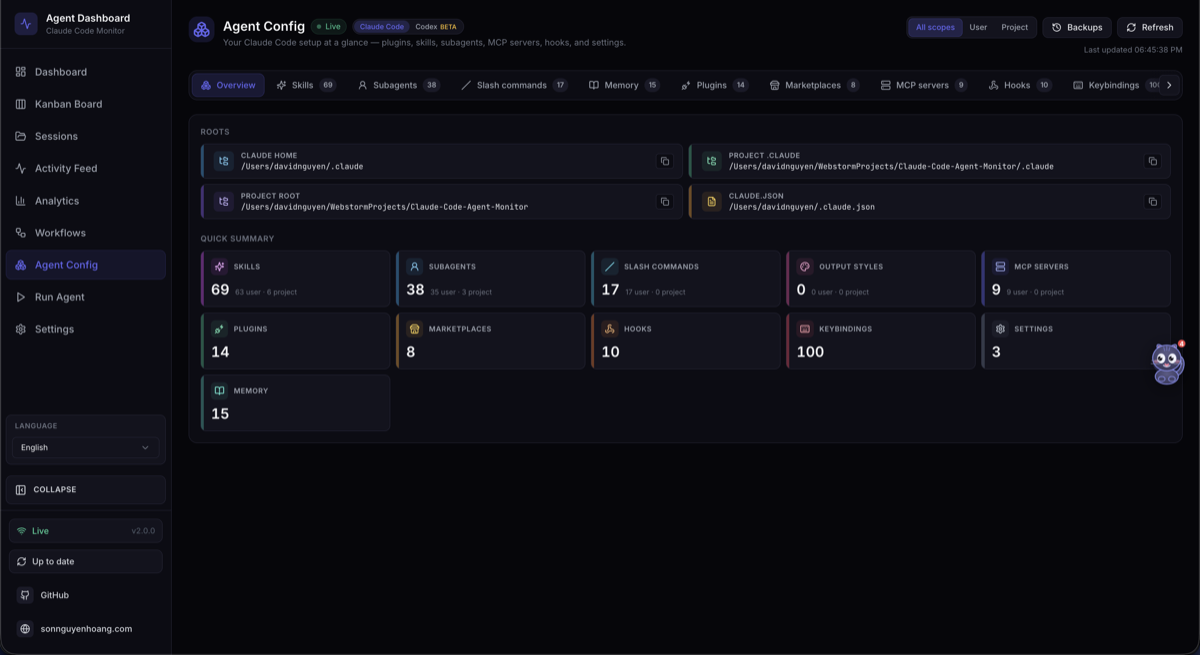Open the Plugins summary card icon
The width and height of the screenshot is (1200, 655).
(x=219, y=329)
